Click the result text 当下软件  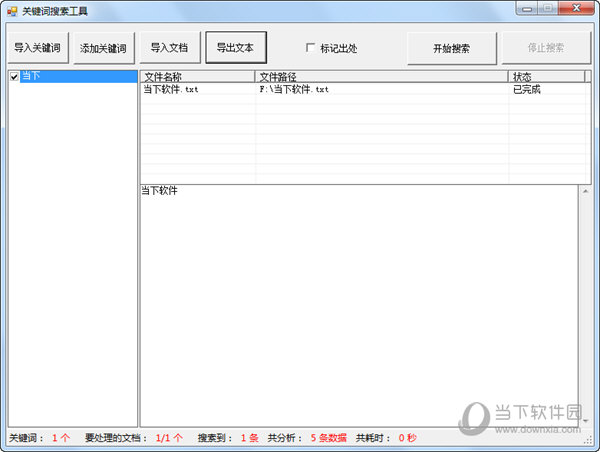(x=160, y=191)
